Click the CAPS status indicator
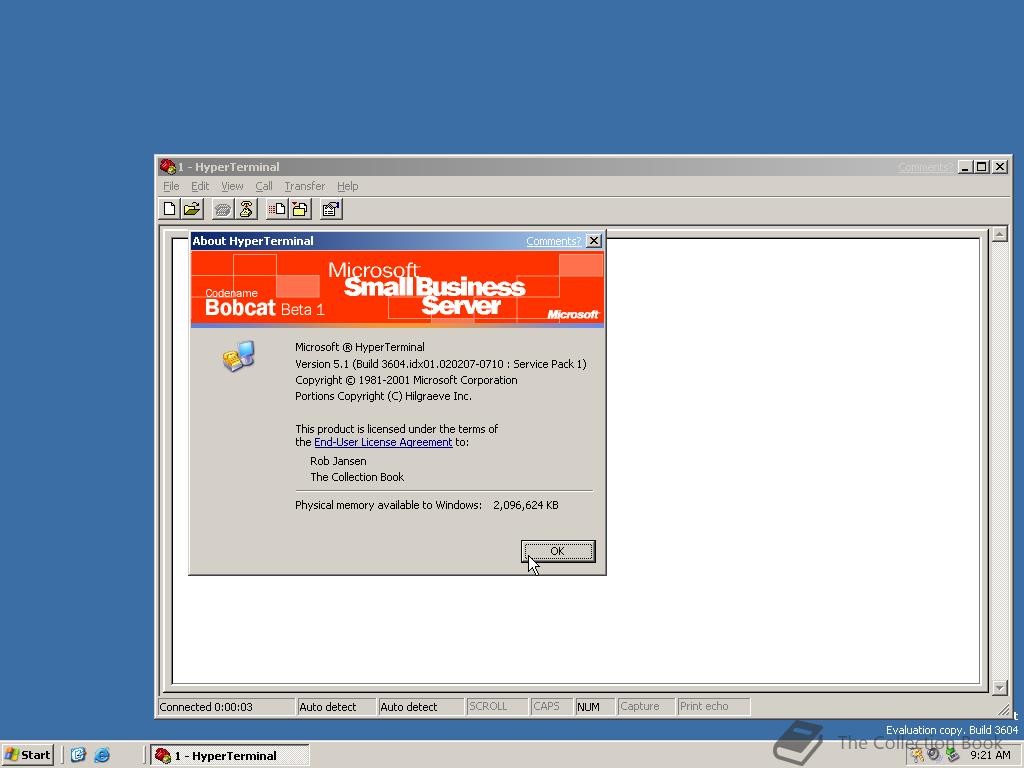 (551, 707)
